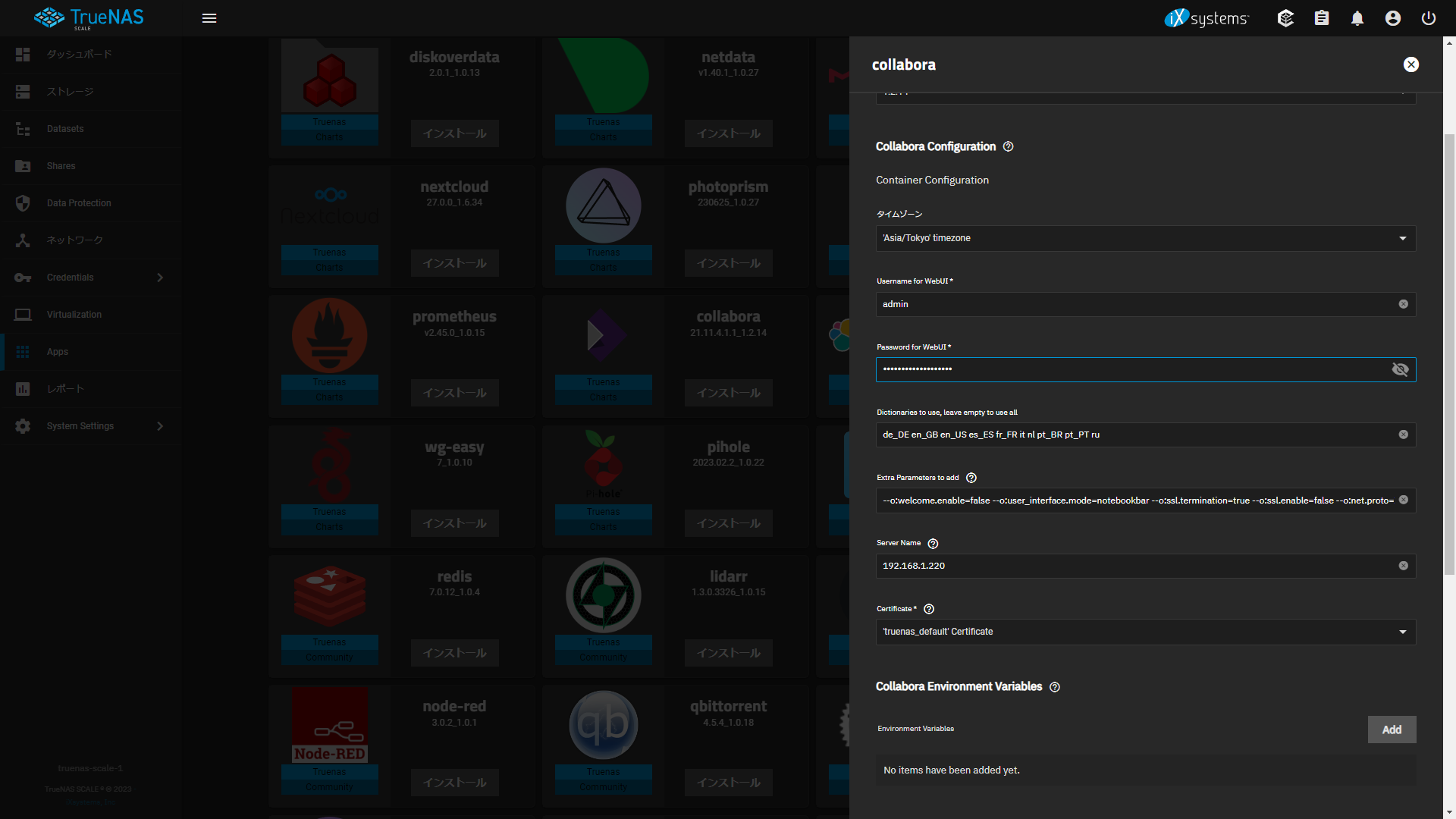
Task: Click the panel's vertical scrollbar
Action: pos(1449,354)
